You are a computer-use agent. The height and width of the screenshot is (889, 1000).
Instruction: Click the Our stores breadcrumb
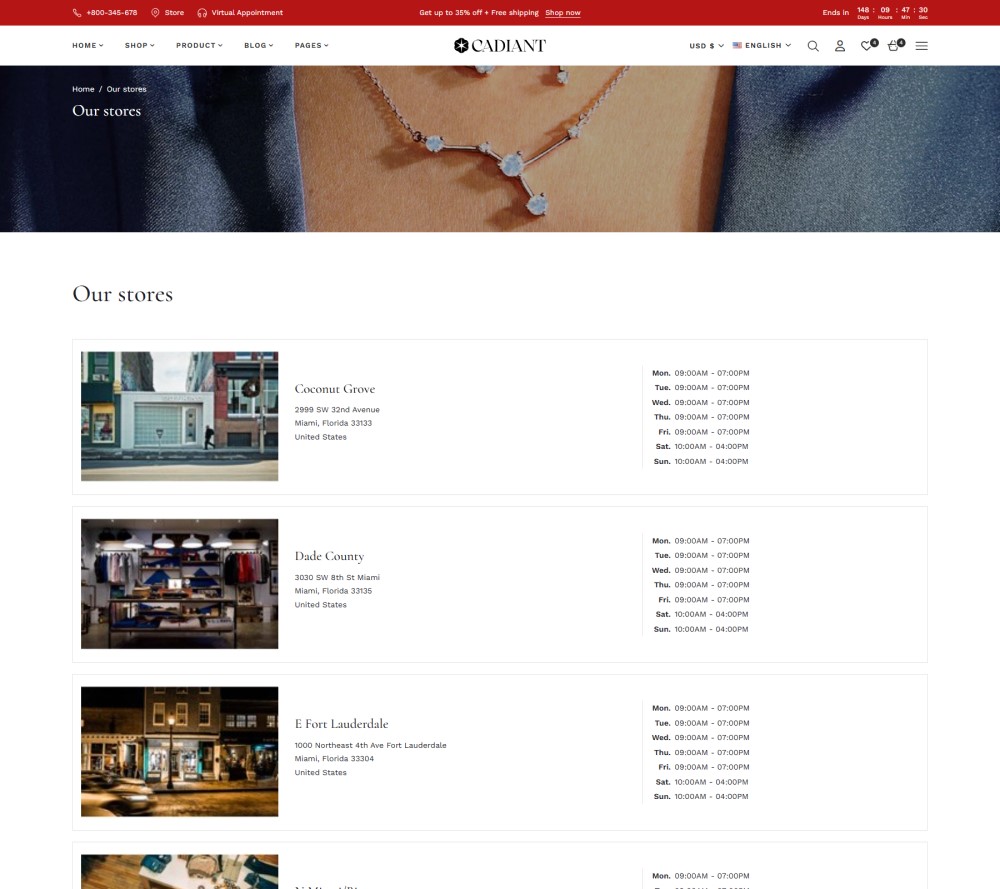pos(126,89)
